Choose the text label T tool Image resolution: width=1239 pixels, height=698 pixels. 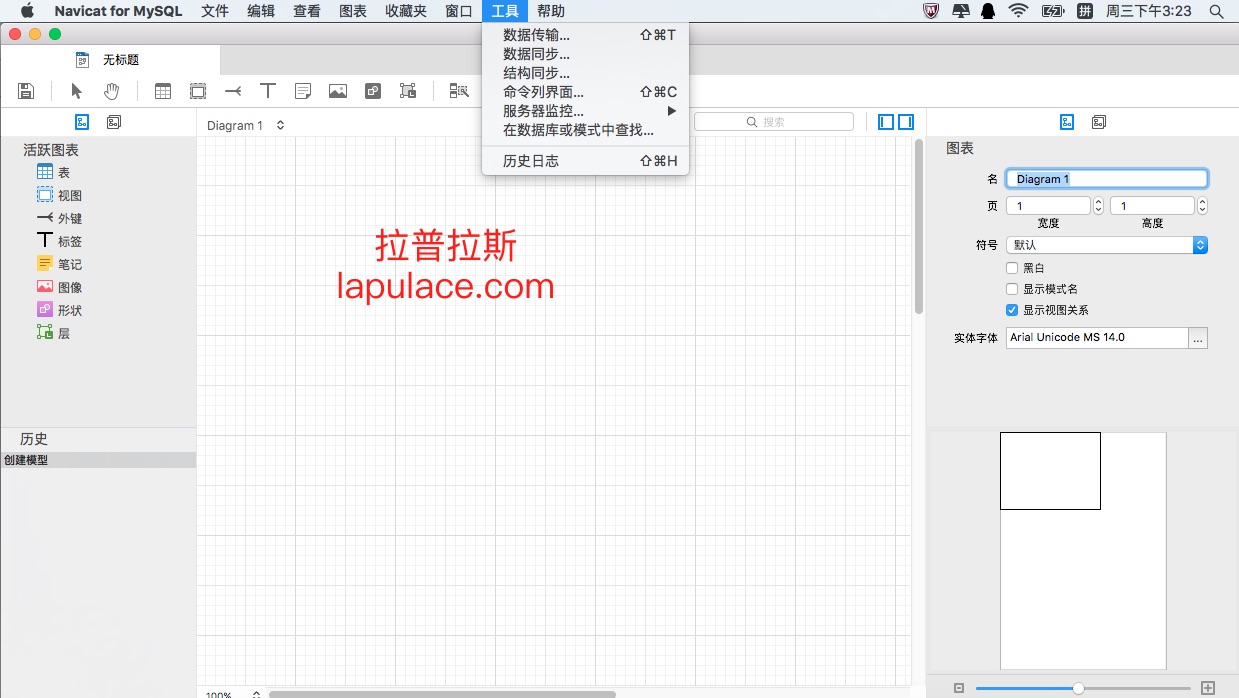(x=268, y=91)
